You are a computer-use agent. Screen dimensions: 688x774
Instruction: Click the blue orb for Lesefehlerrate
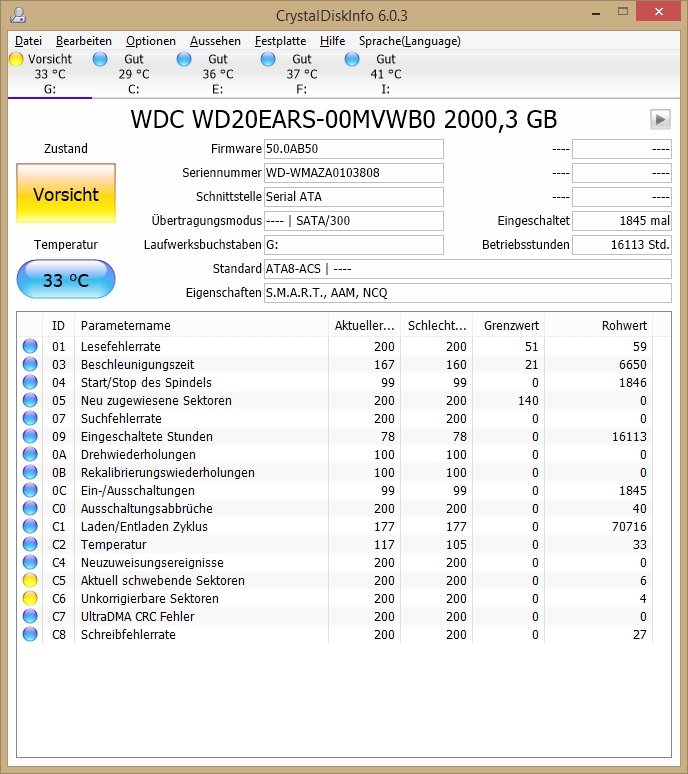30,346
